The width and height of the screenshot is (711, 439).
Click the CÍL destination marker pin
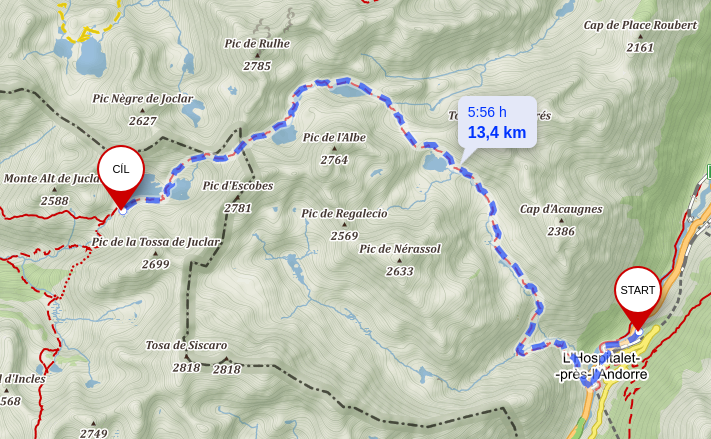pos(121,176)
